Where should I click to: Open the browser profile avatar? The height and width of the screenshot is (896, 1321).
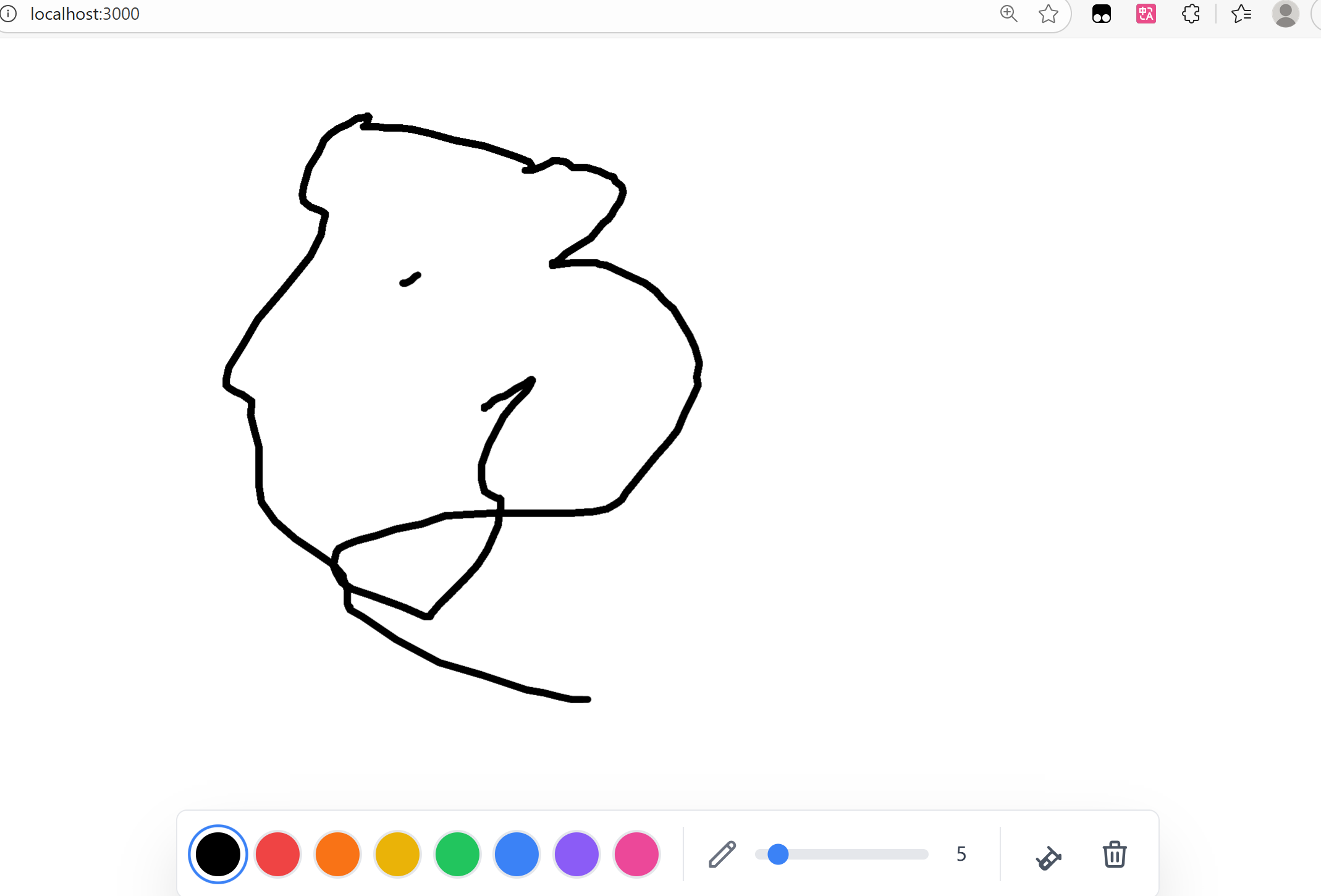(1286, 14)
